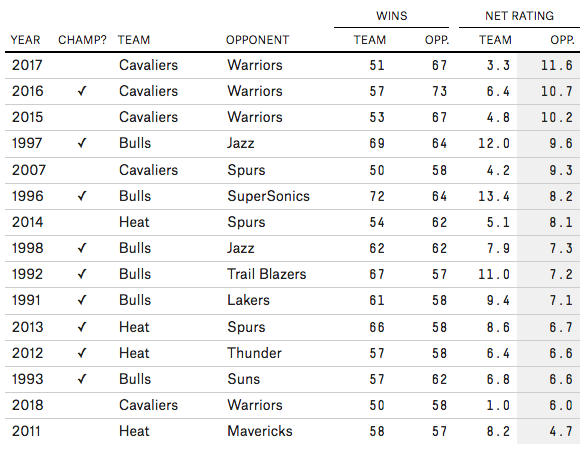The image size is (587, 449).
Task: Click the champion checkmark for 2016
Action: point(82,91)
